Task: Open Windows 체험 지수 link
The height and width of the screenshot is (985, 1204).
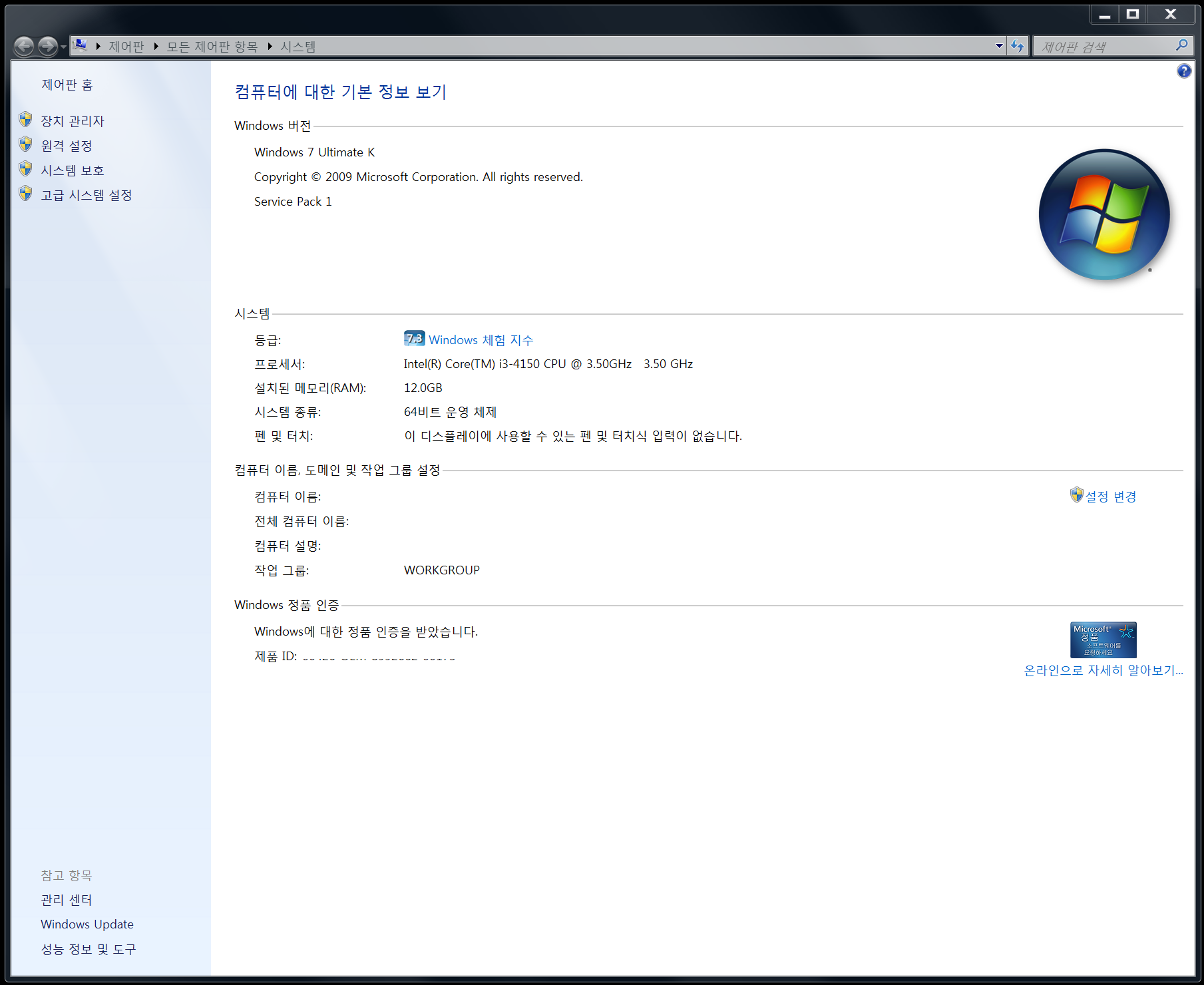Action: tap(481, 340)
